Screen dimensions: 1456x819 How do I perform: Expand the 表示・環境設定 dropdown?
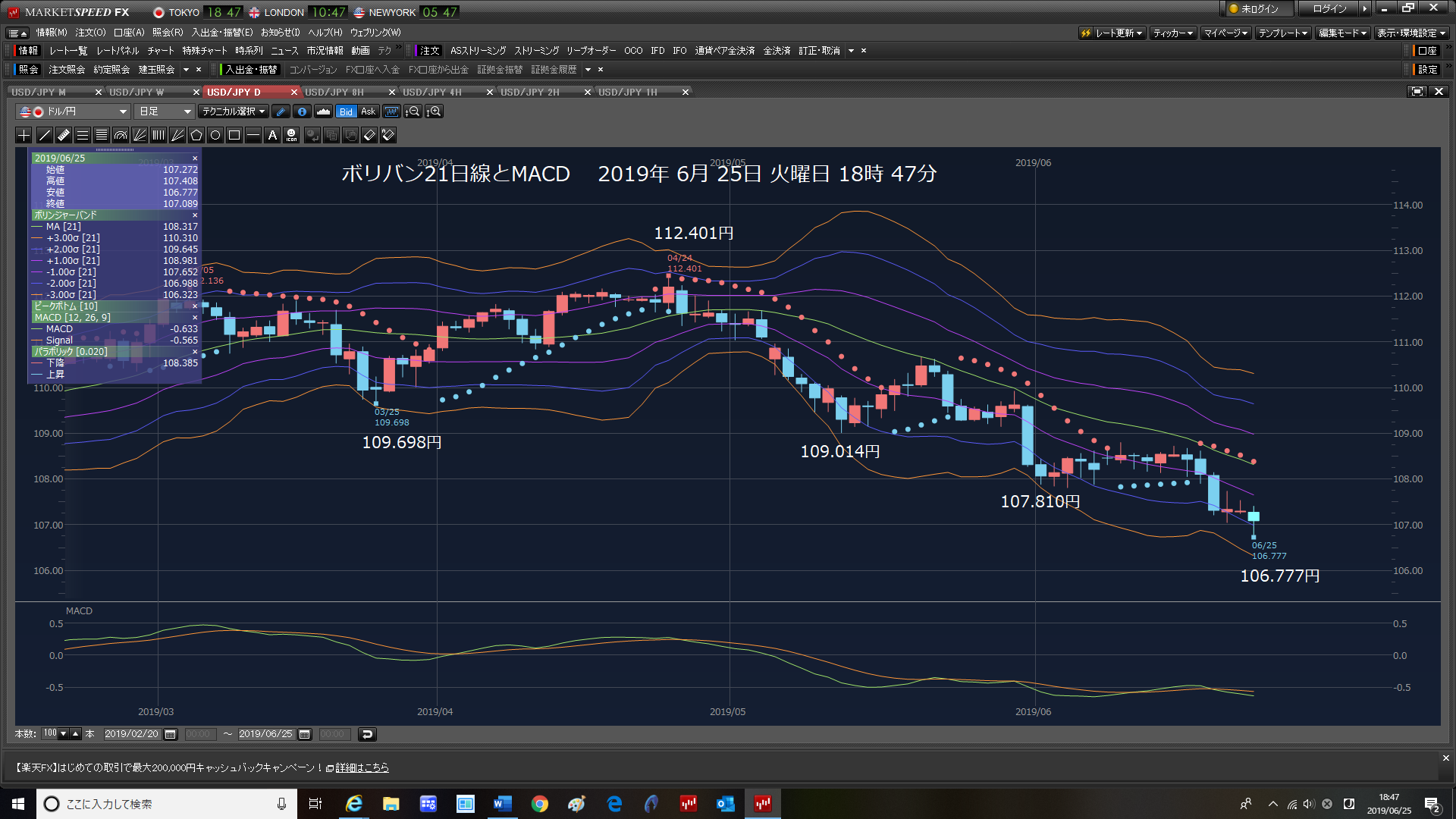(1412, 33)
